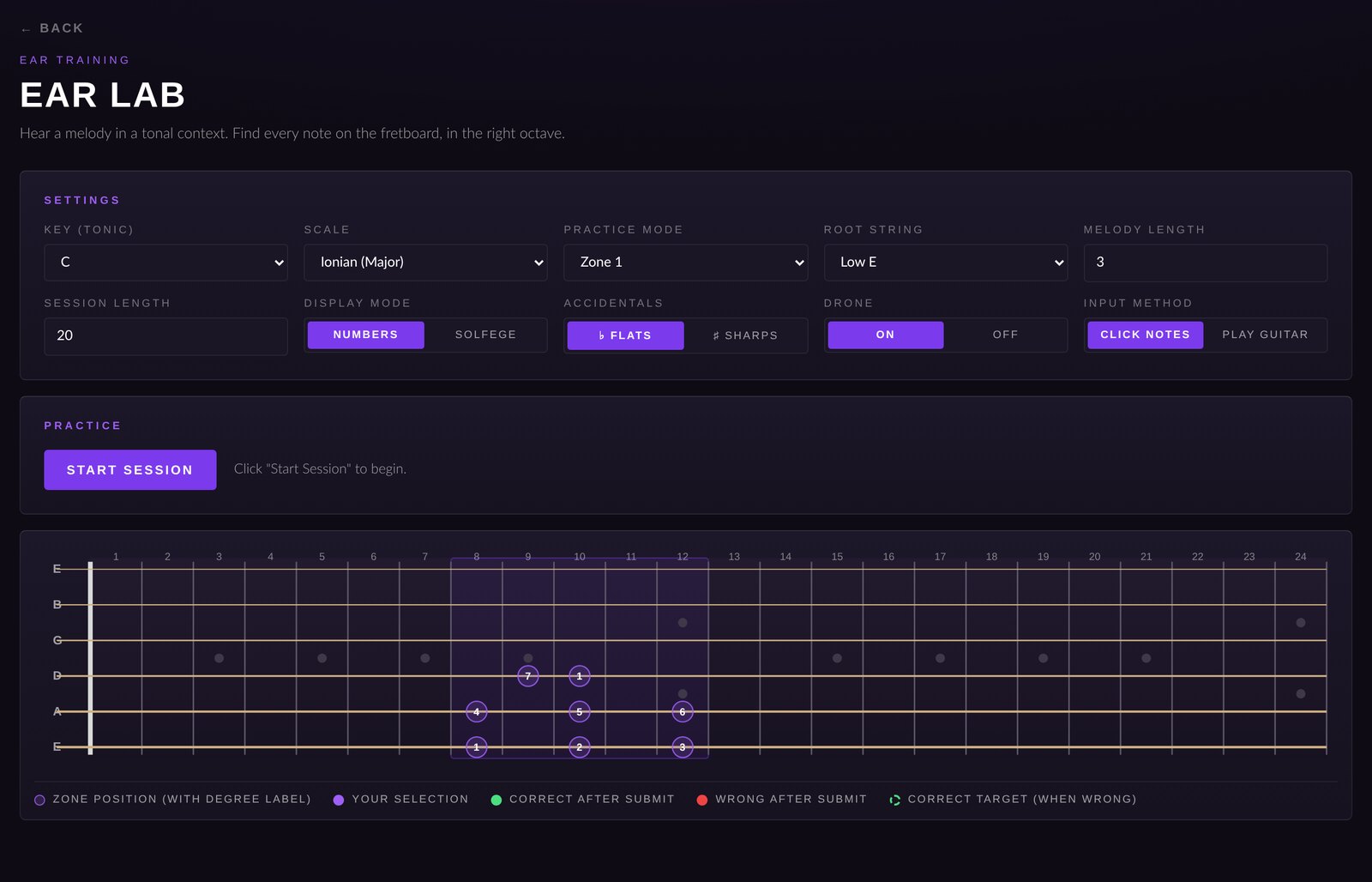This screenshot has width=1372, height=882.
Task: Click degree 1 marker on D string
Action: point(580,676)
